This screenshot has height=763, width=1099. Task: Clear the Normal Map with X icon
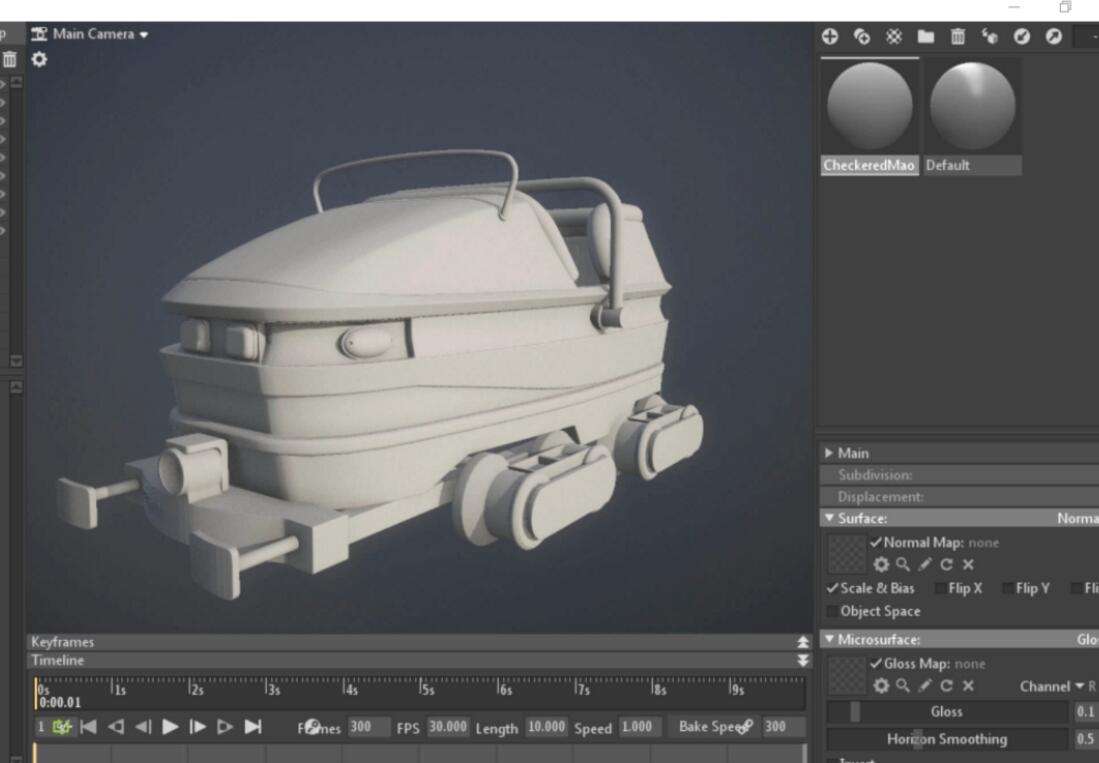(x=968, y=565)
